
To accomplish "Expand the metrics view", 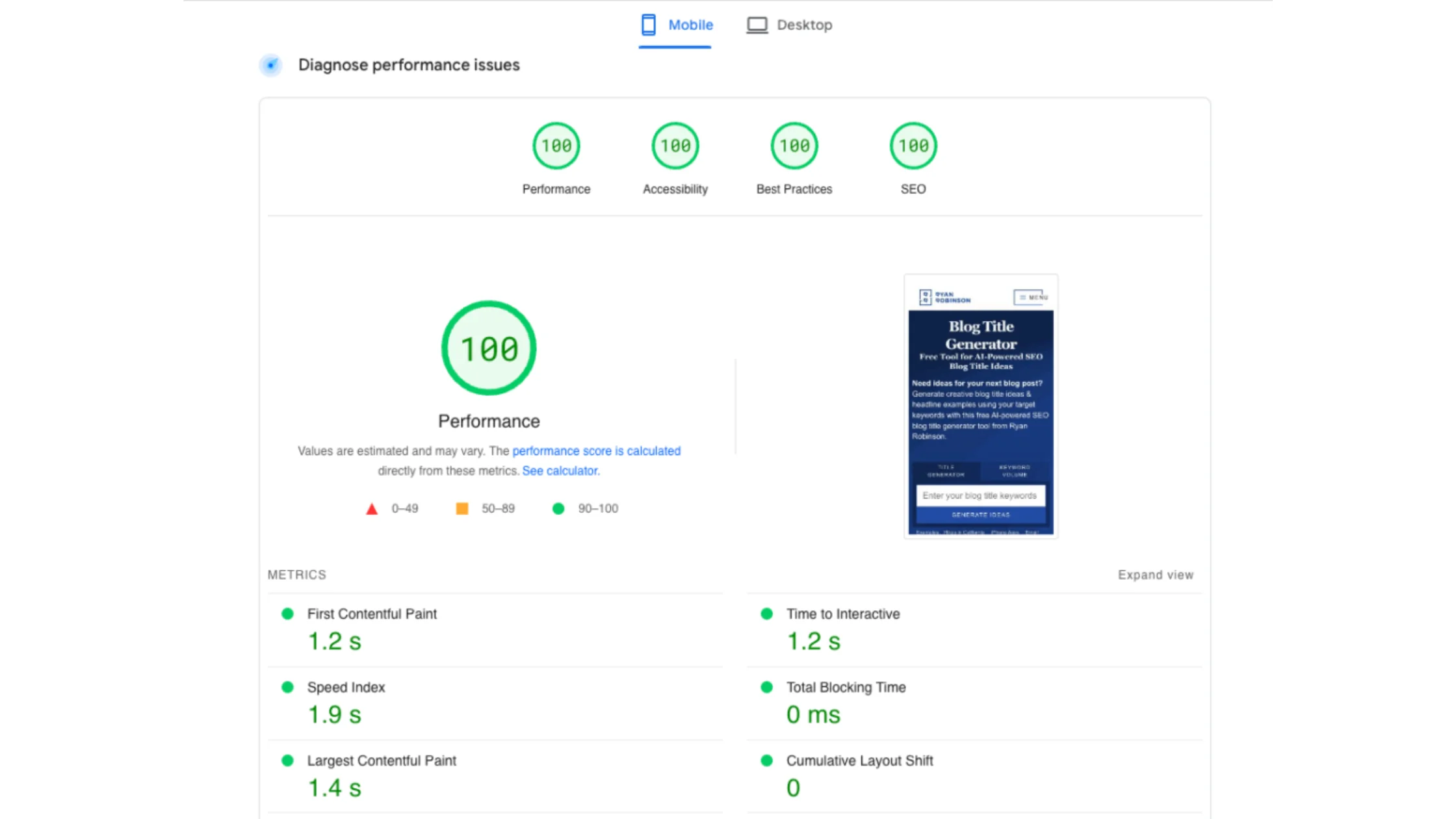I will [x=1155, y=574].
